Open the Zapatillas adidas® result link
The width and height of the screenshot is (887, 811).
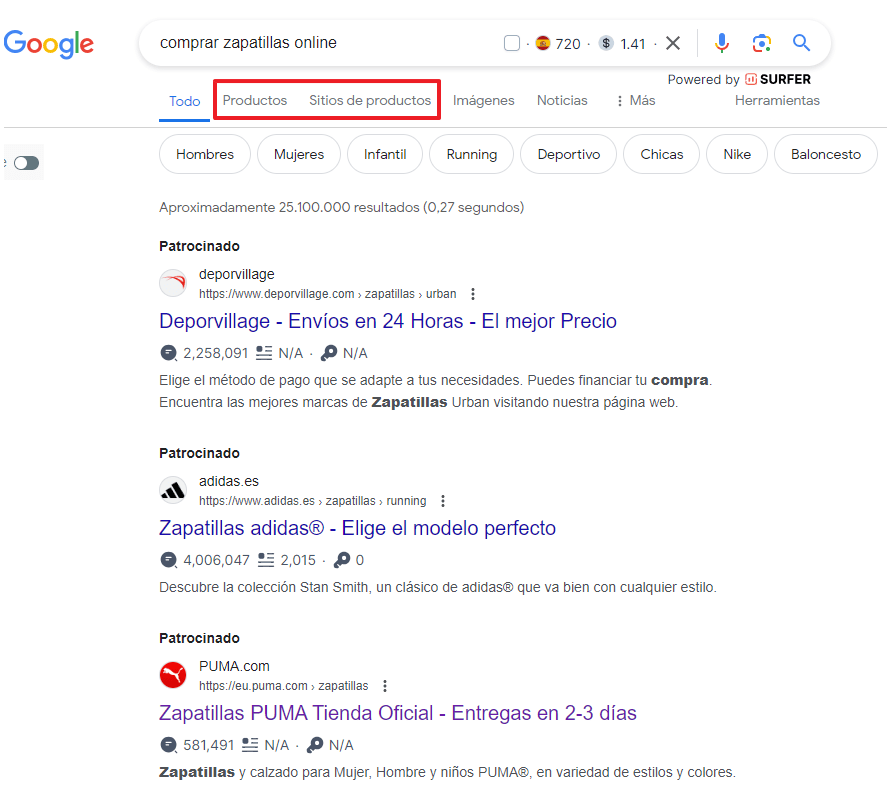pos(358,528)
